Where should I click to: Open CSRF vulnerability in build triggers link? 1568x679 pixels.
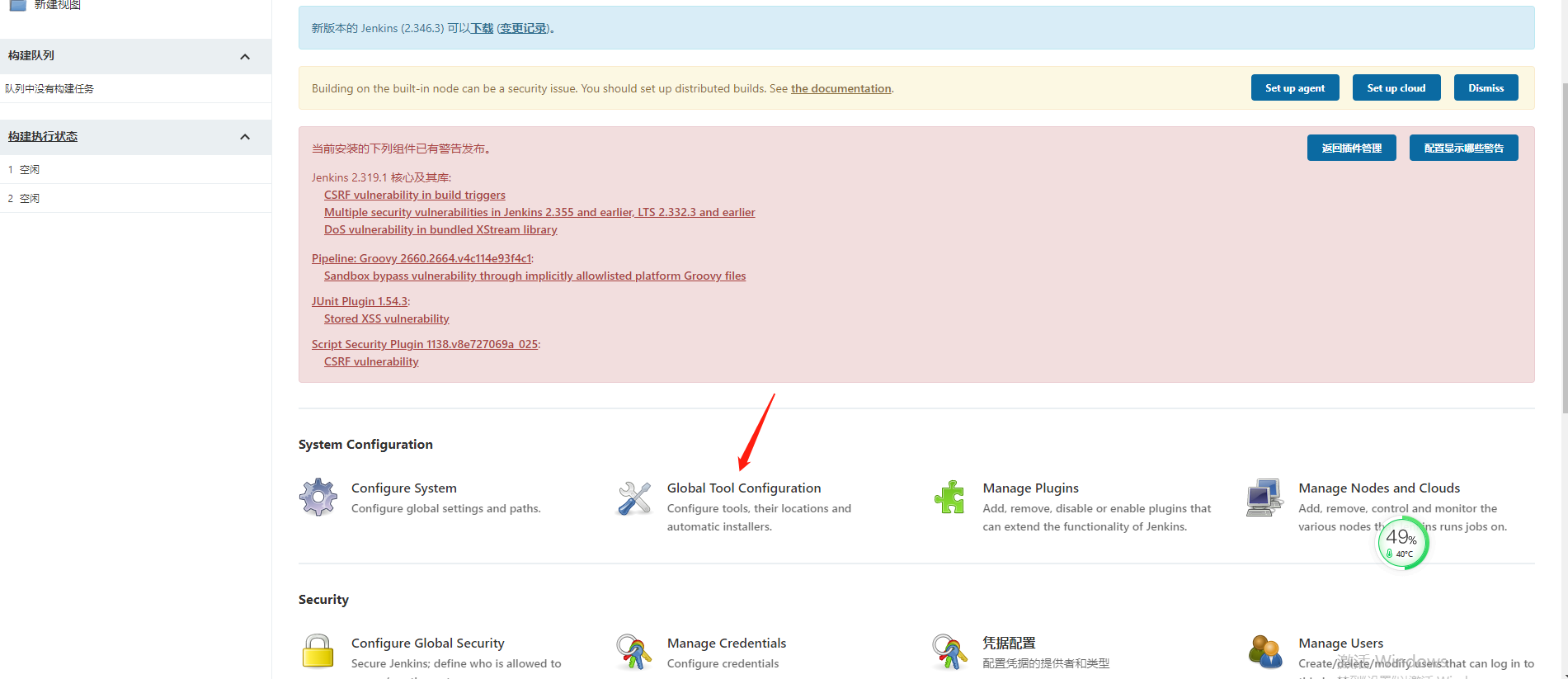(x=415, y=195)
